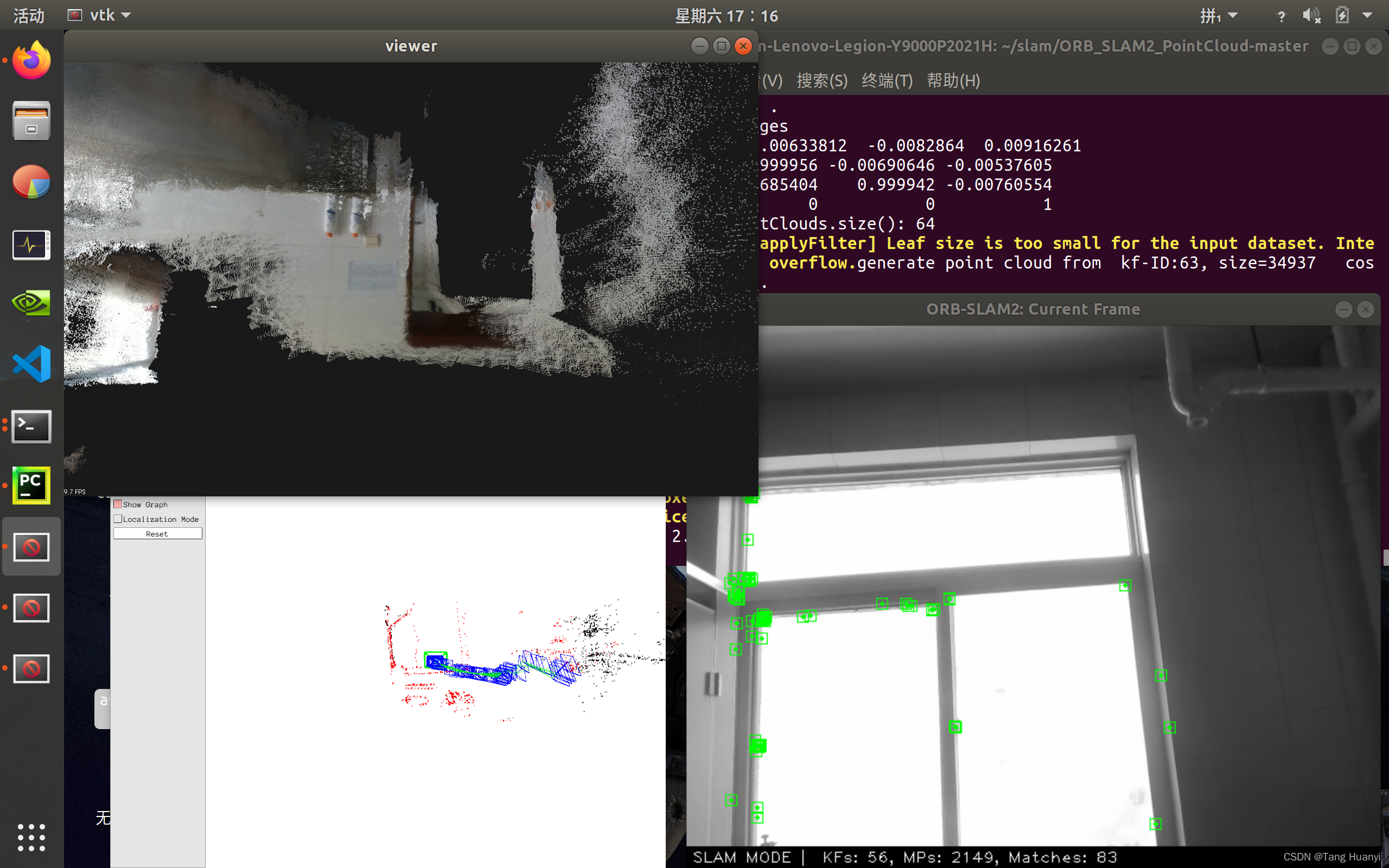The image size is (1389, 868).
Task: Toggle the Show Graph checkbox
Action: coord(118,504)
